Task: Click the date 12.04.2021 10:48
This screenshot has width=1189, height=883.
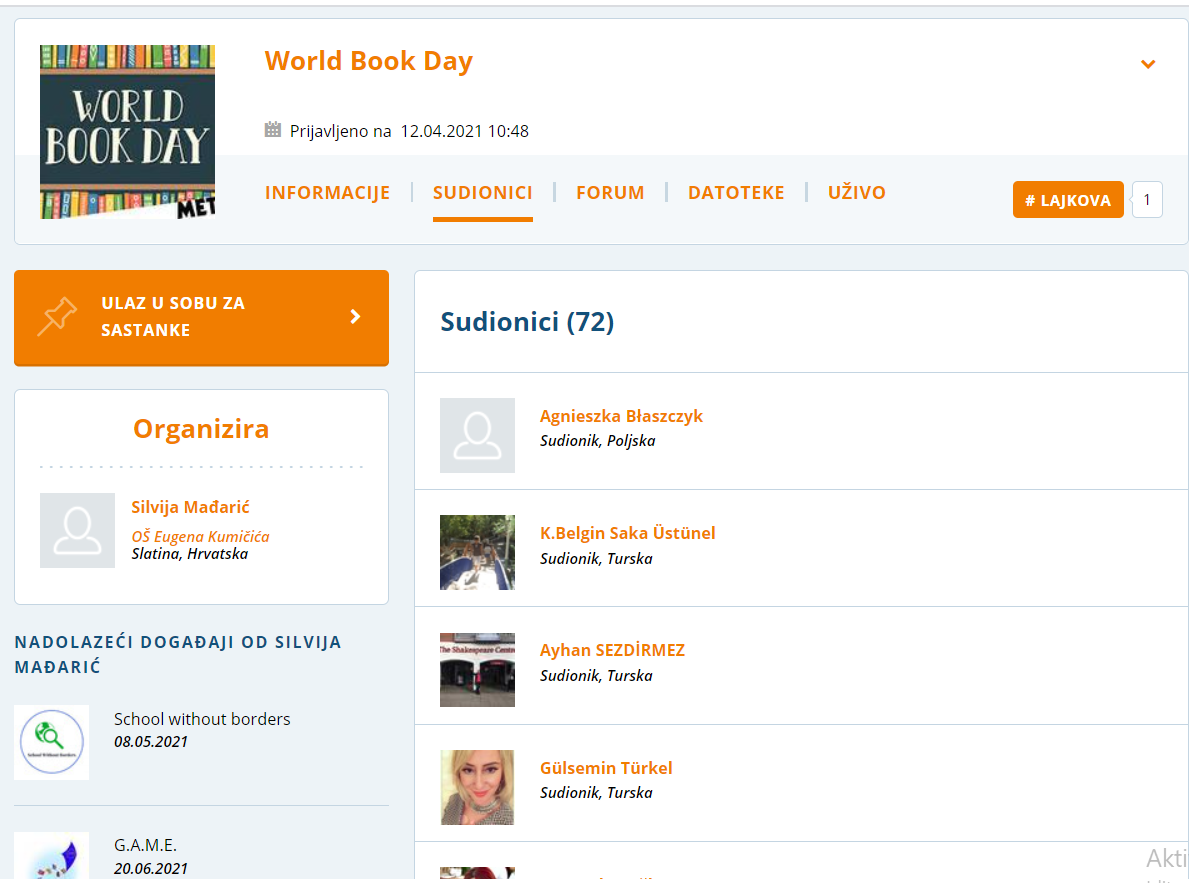Action: pos(465,130)
